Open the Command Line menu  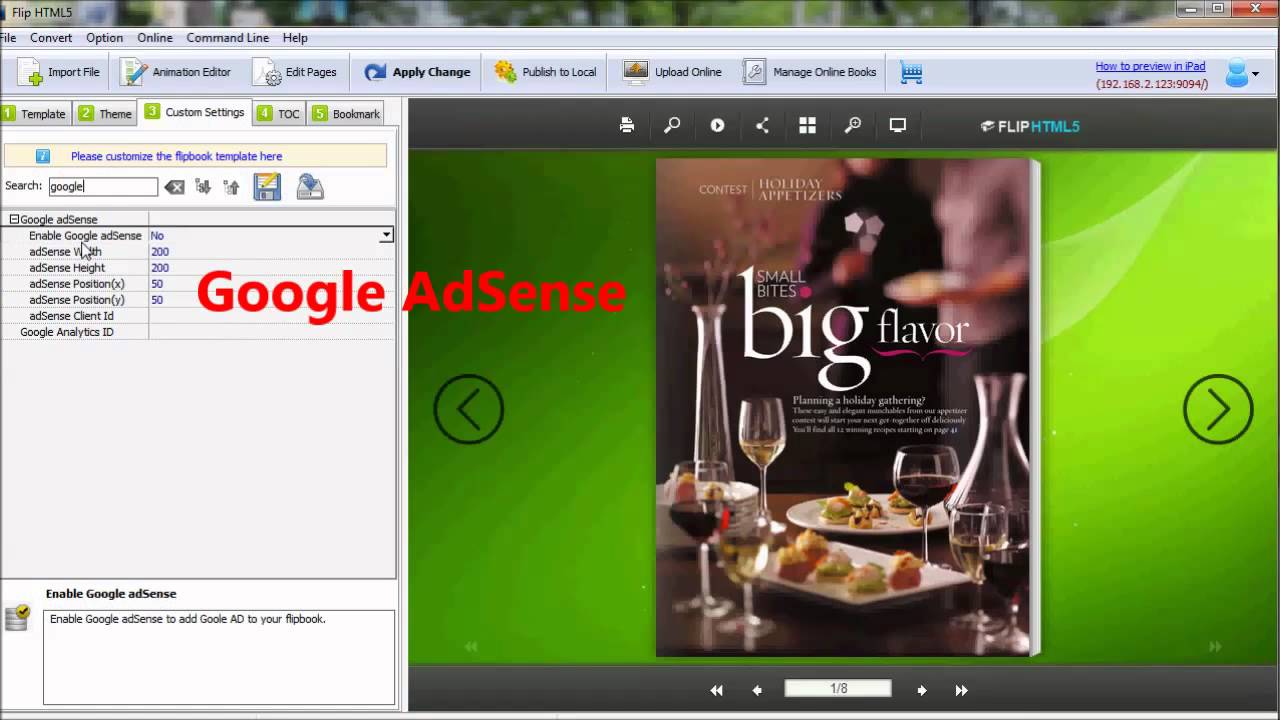pyautogui.click(x=227, y=38)
